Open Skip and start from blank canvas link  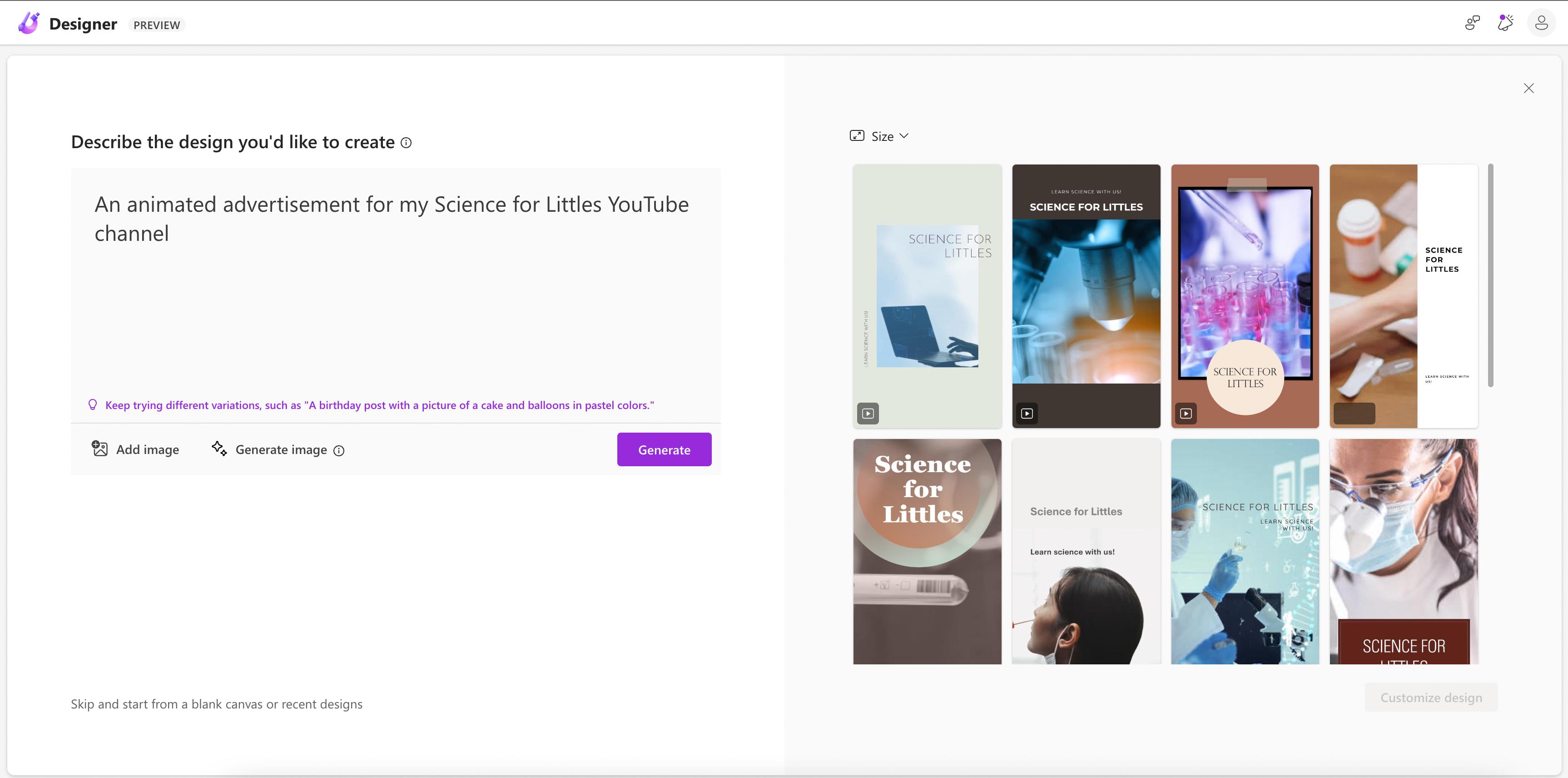click(216, 704)
